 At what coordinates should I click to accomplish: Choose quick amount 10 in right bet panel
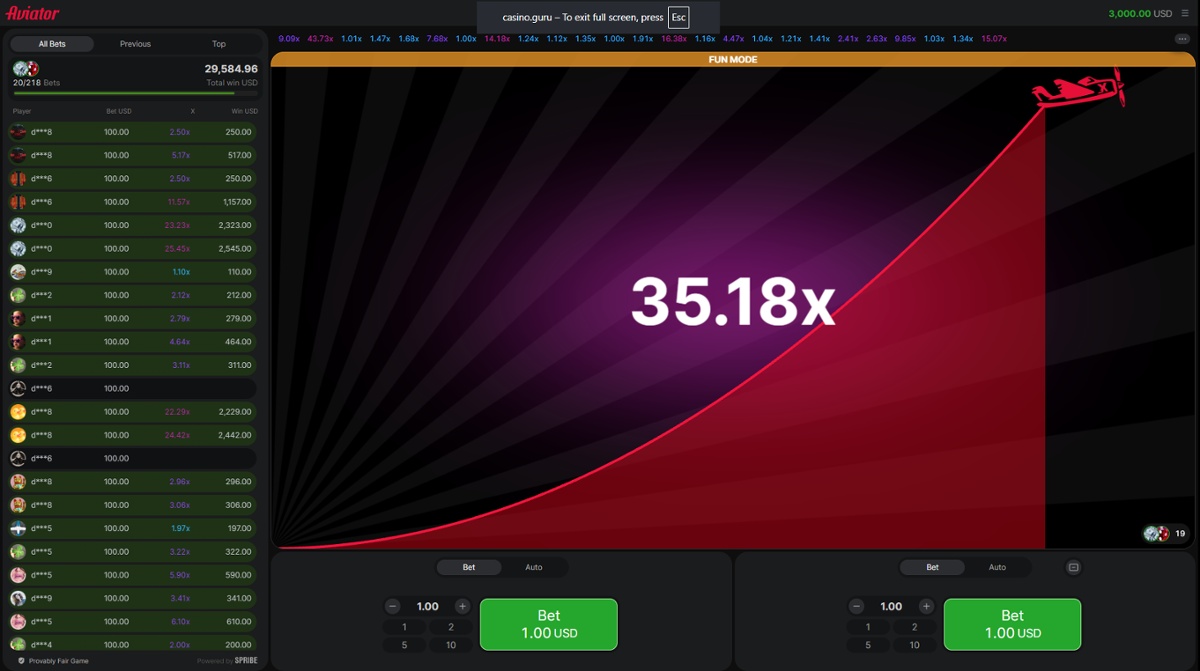(914, 645)
